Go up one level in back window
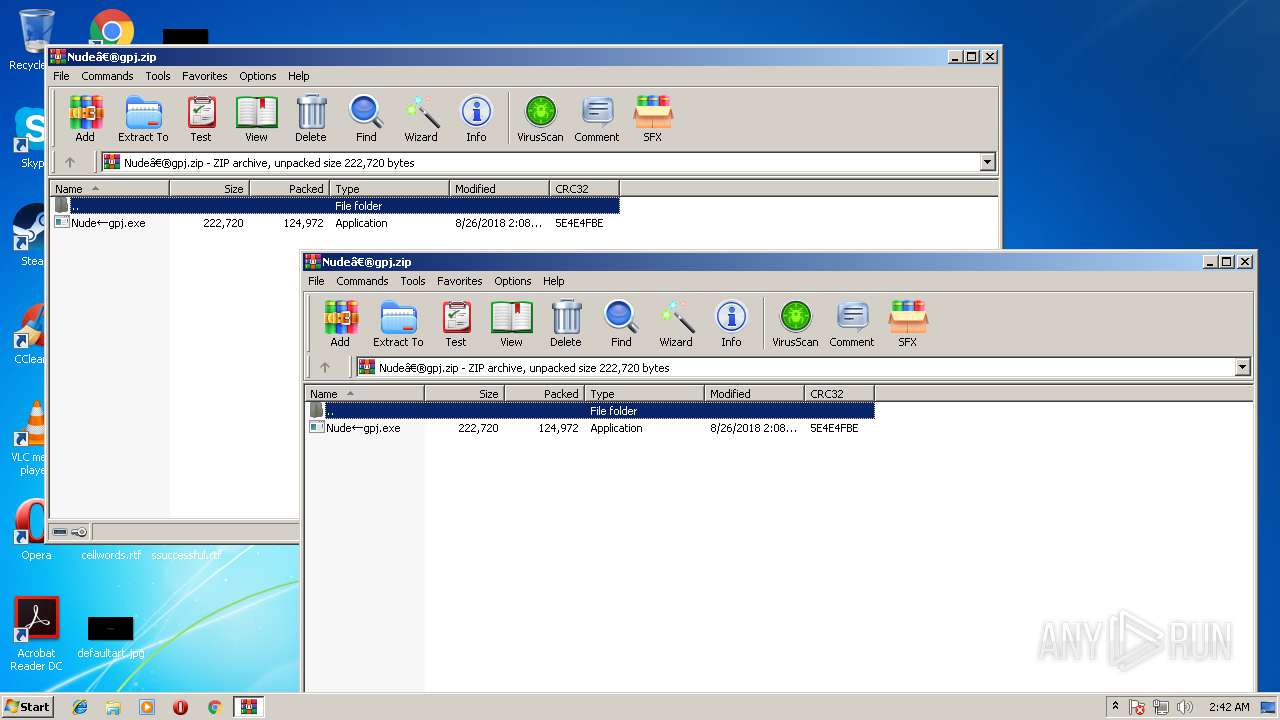Image resolution: width=1280 pixels, height=720 pixels. 70,162
